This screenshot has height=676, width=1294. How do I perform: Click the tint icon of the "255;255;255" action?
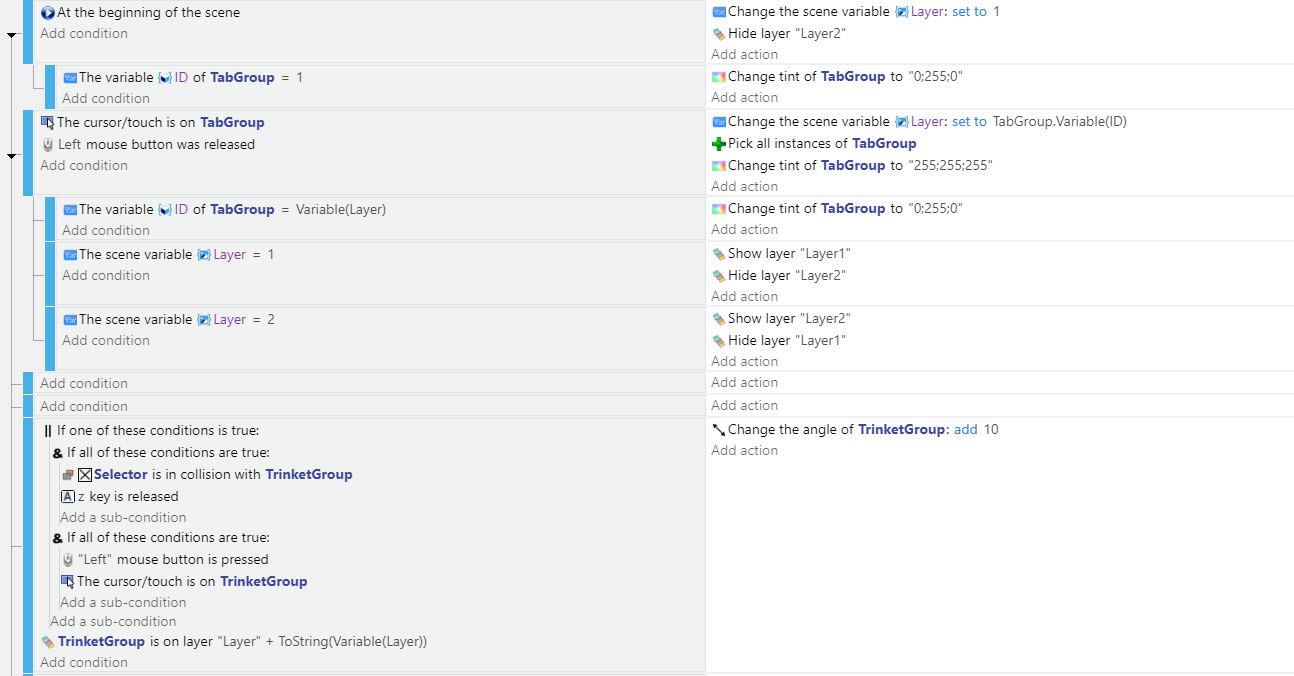(x=718, y=166)
